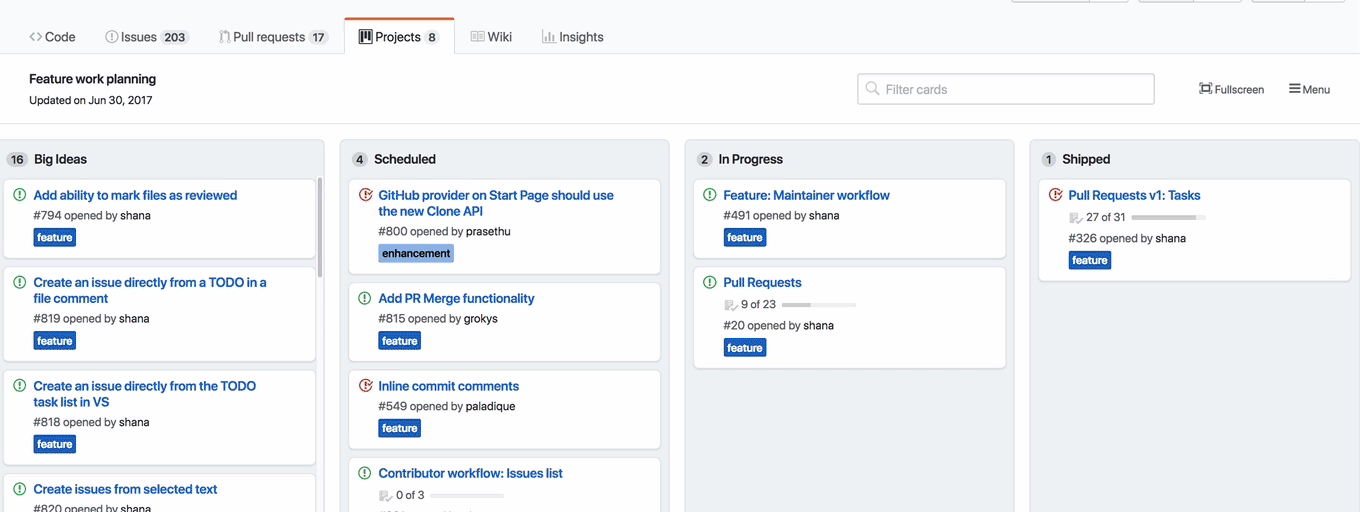Click the enhancement label on issue #800
Screen dimensions: 1360x512
point(416,254)
